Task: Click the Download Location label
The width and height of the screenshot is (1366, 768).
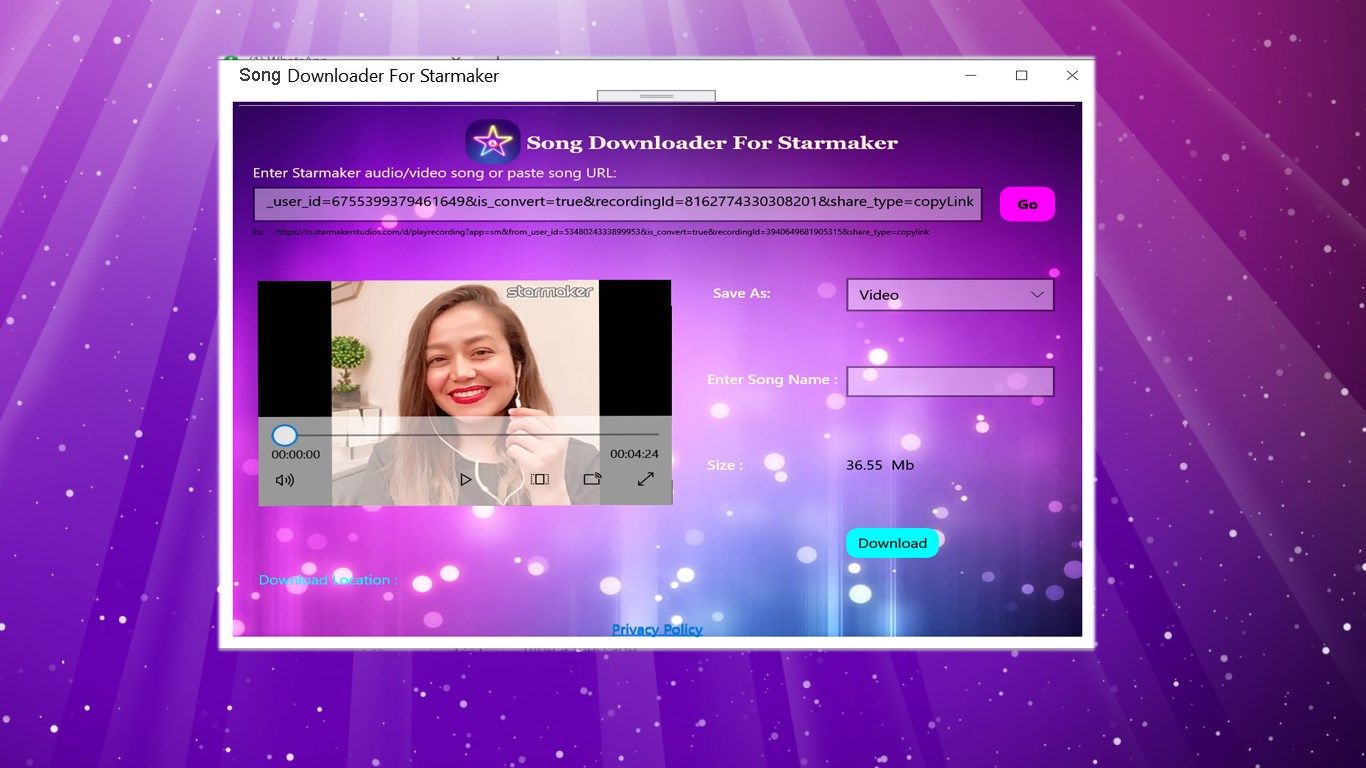Action: (x=328, y=580)
